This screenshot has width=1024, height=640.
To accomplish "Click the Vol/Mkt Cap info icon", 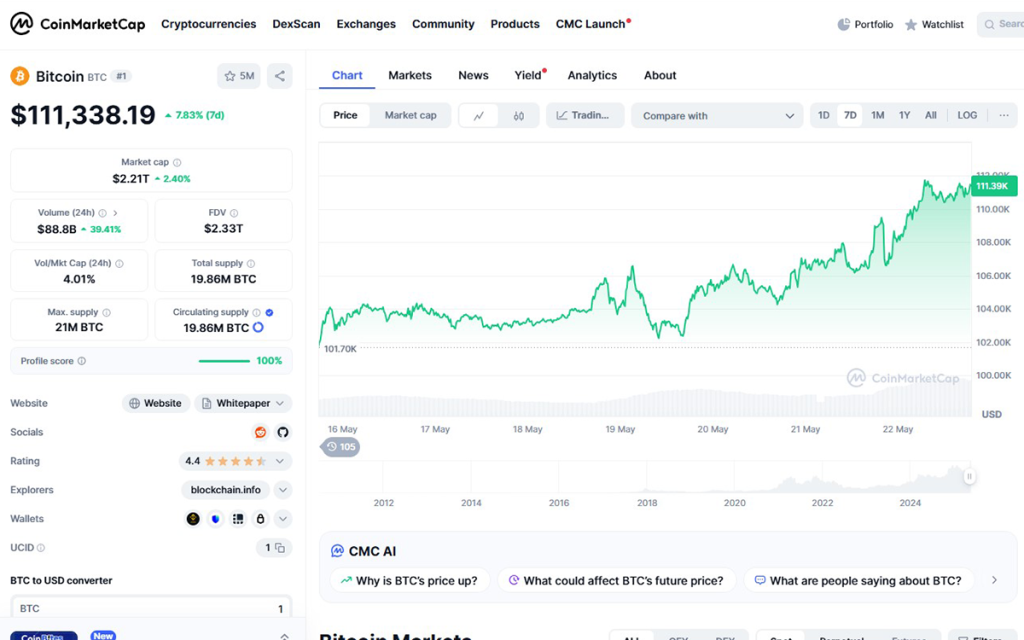I will [x=120, y=263].
